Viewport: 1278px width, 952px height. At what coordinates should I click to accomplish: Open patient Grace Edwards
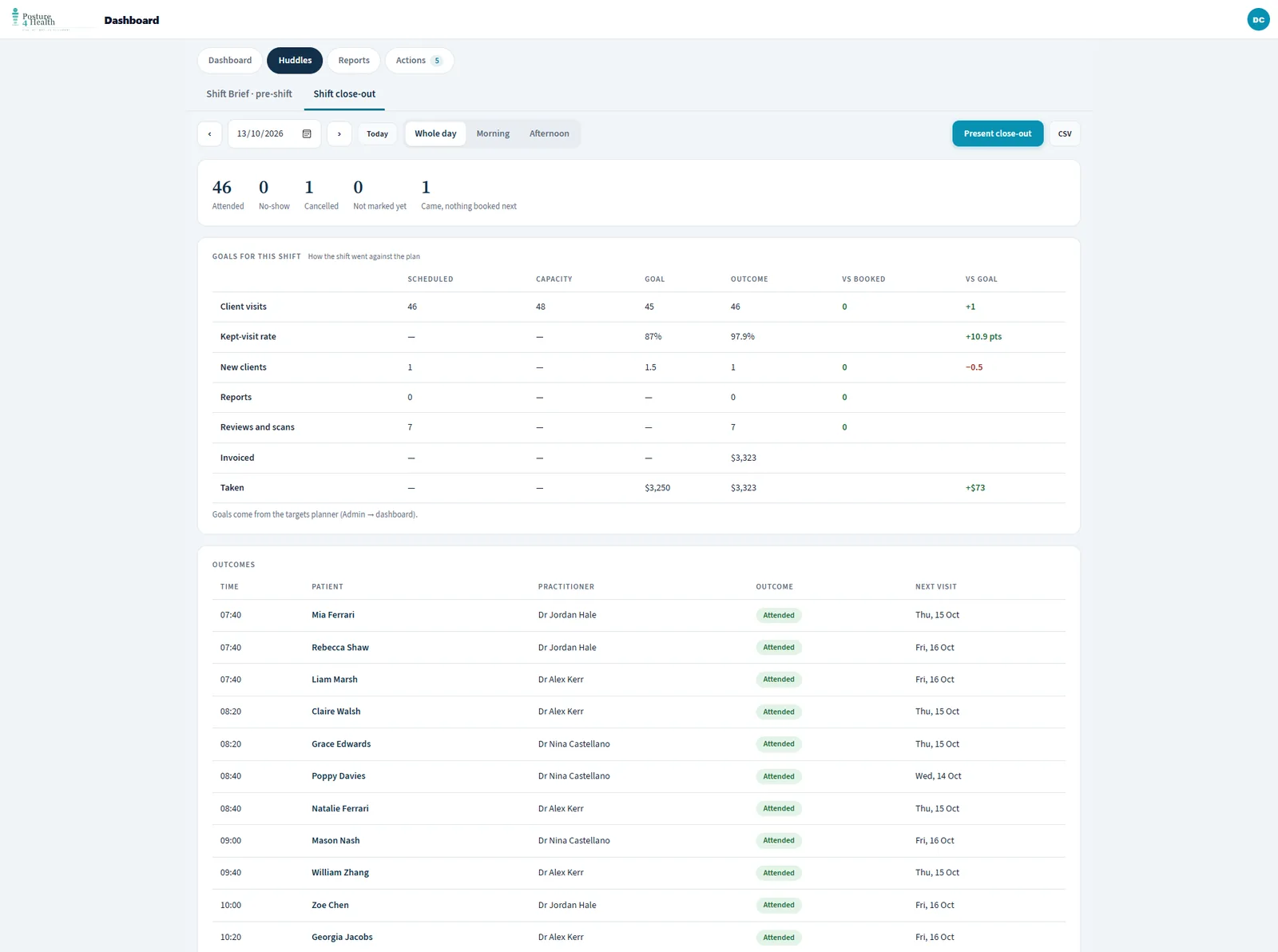pyautogui.click(x=341, y=744)
